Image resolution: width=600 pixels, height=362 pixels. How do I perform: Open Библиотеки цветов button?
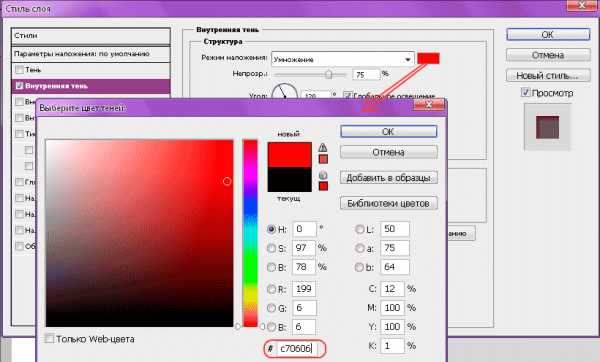(388, 204)
